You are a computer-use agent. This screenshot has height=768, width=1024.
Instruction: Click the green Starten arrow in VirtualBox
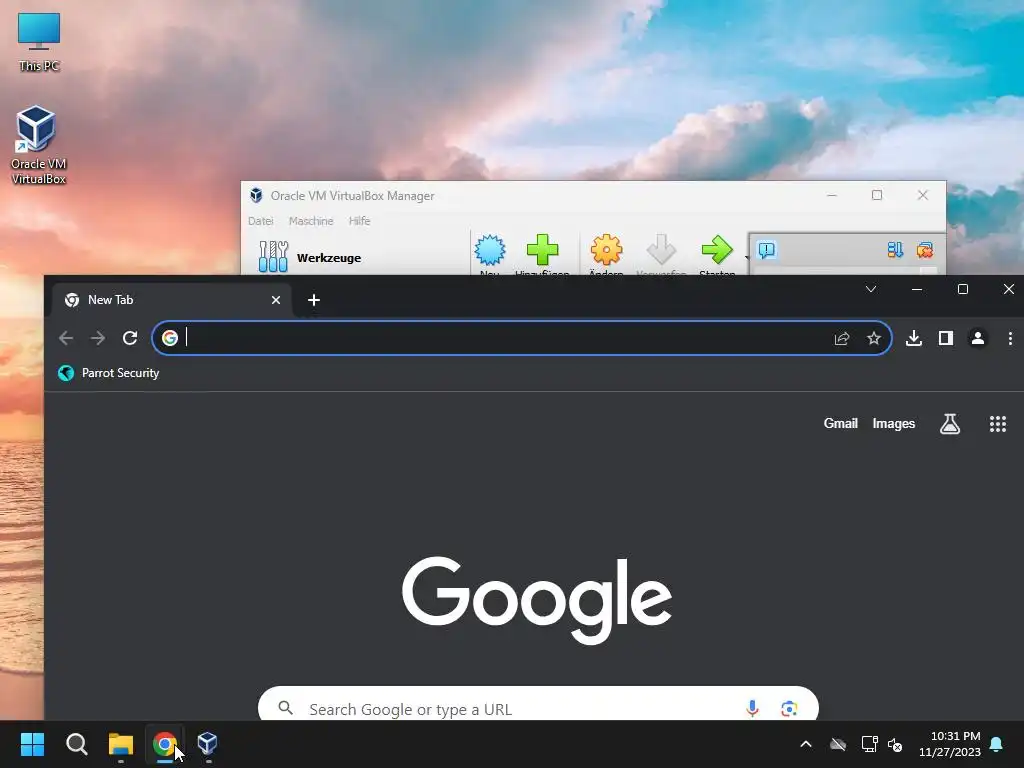[x=716, y=250]
